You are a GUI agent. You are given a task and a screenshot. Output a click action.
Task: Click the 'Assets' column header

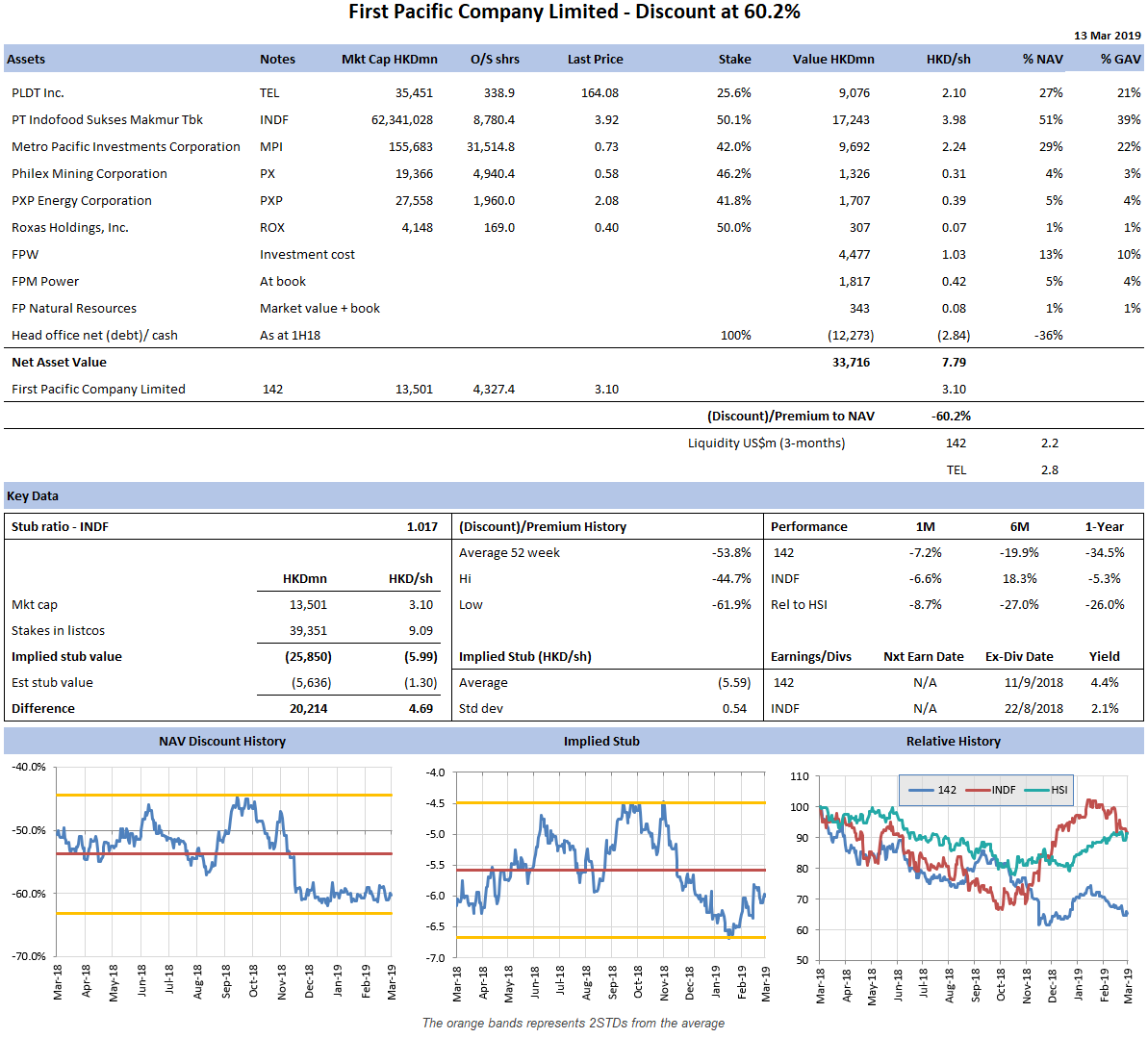26,60
